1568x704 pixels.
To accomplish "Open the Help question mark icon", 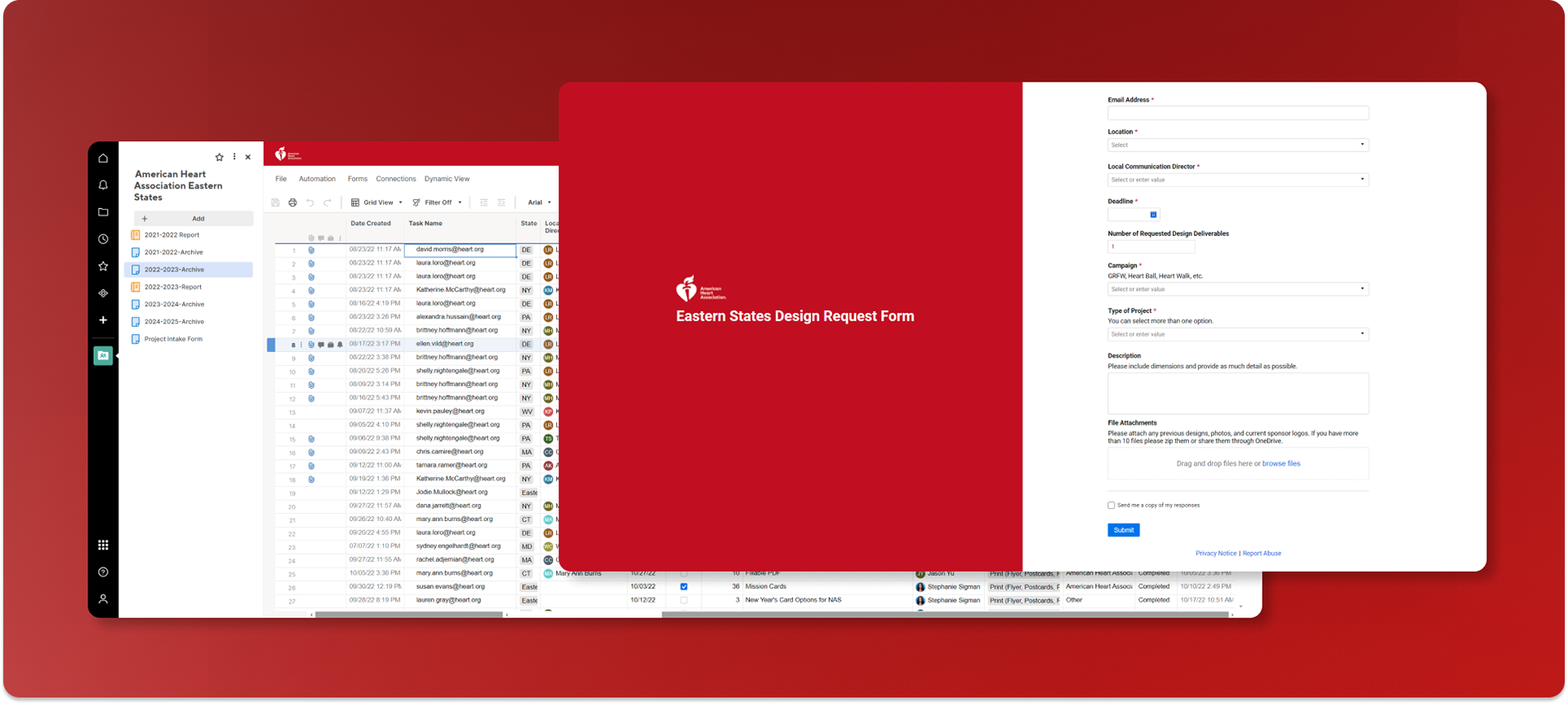I will point(103,572).
